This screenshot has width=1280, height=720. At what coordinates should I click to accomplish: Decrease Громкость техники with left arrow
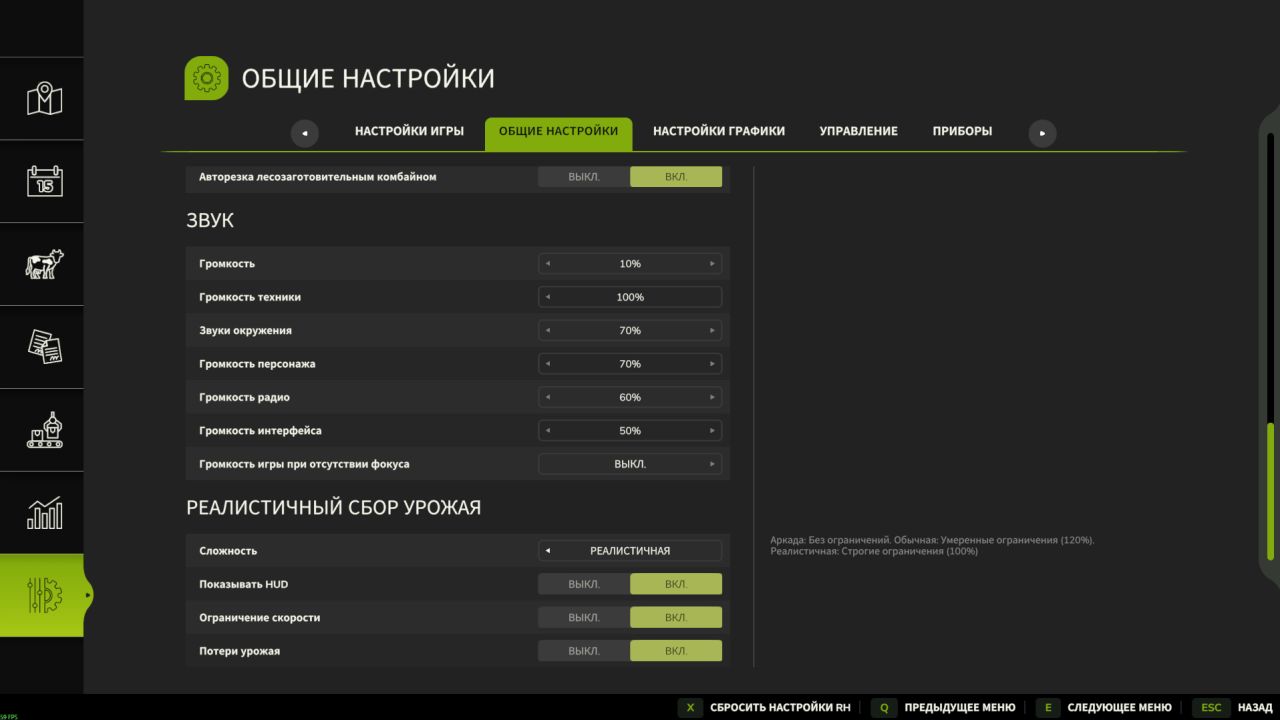point(548,297)
